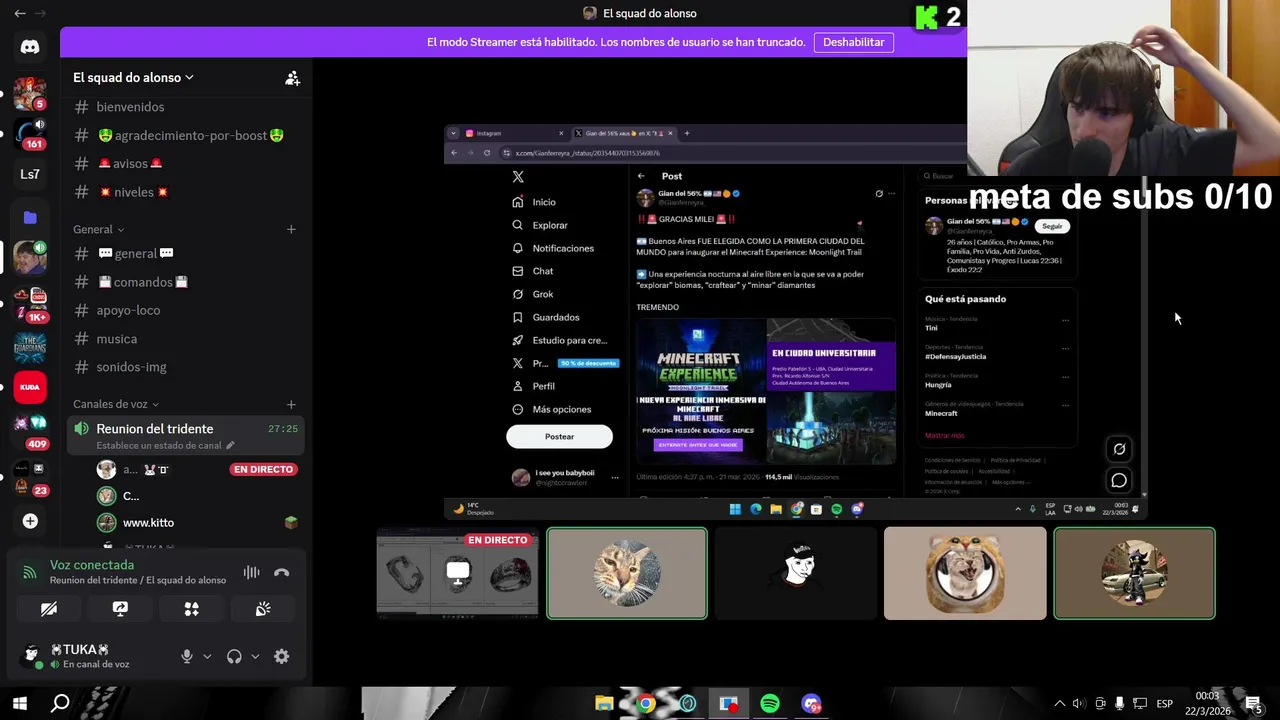Open microphone input options chevron
The height and width of the screenshot is (720, 1280).
point(207,656)
